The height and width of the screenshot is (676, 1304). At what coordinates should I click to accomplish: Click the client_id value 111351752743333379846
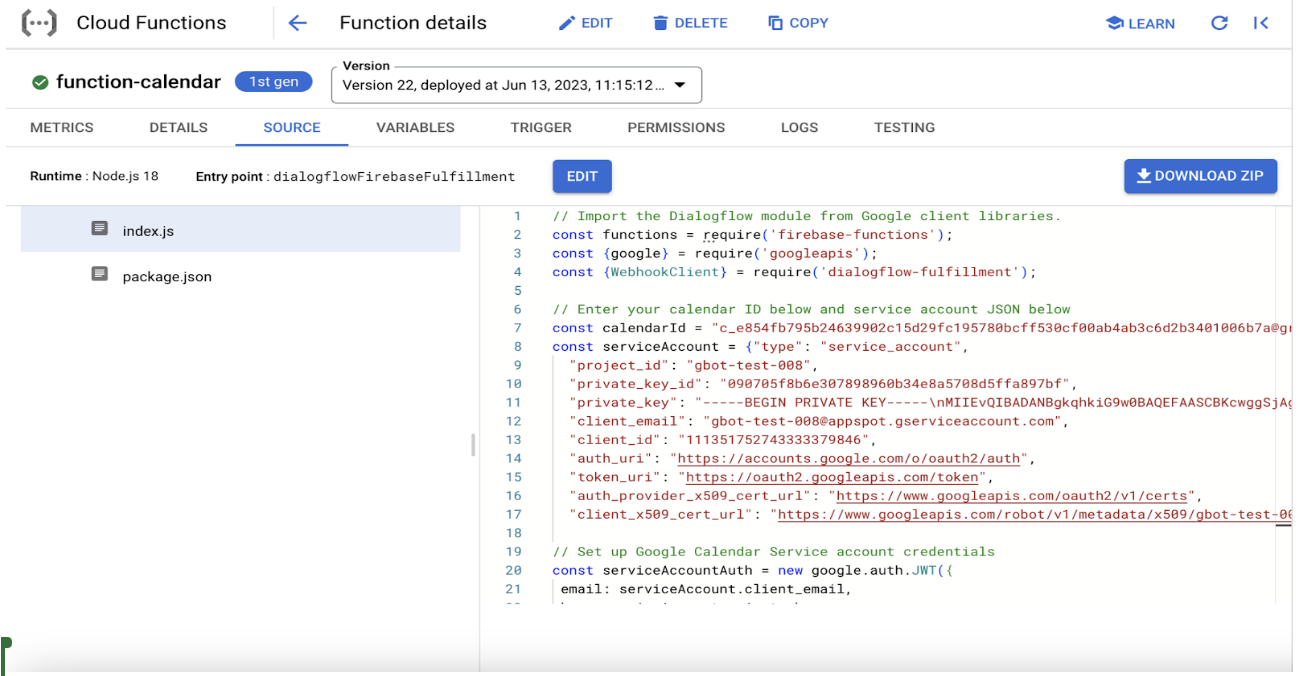click(x=773, y=440)
